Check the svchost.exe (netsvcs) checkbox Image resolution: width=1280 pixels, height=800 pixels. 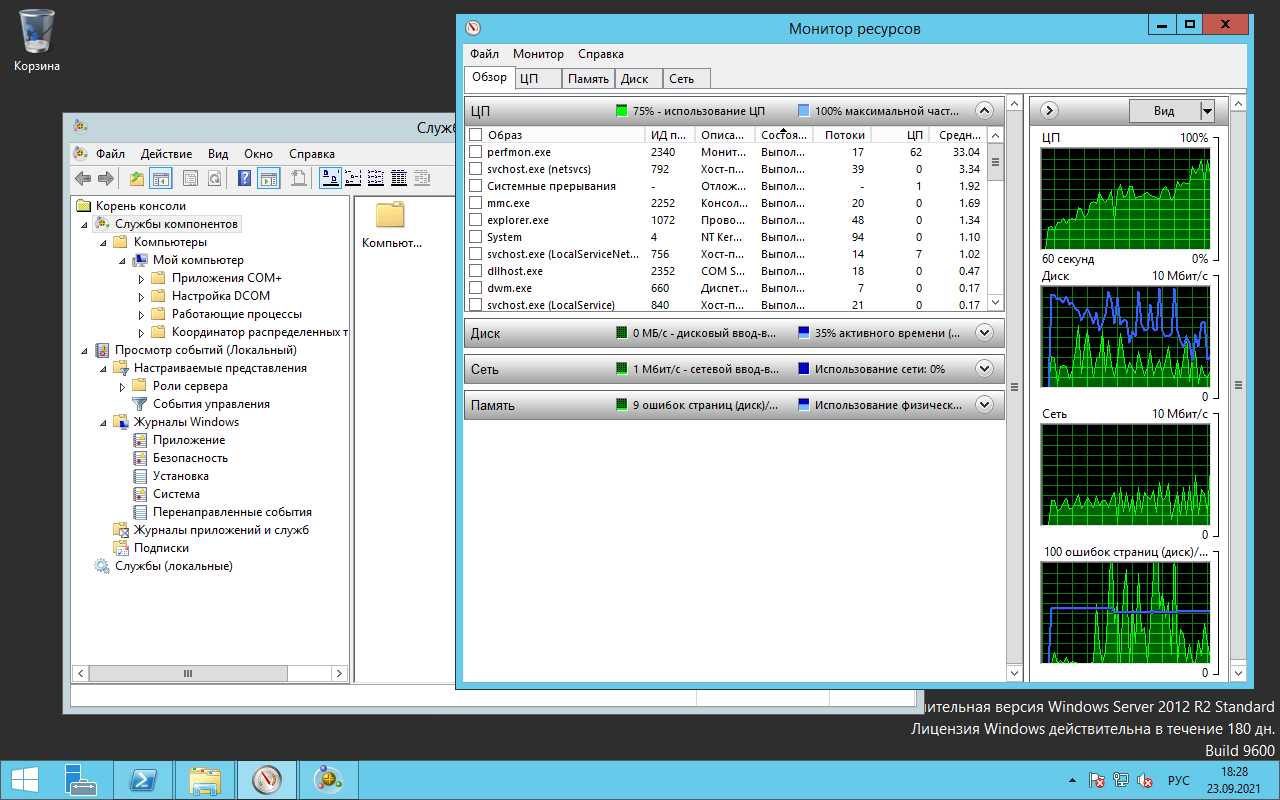[x=476, y=169]
